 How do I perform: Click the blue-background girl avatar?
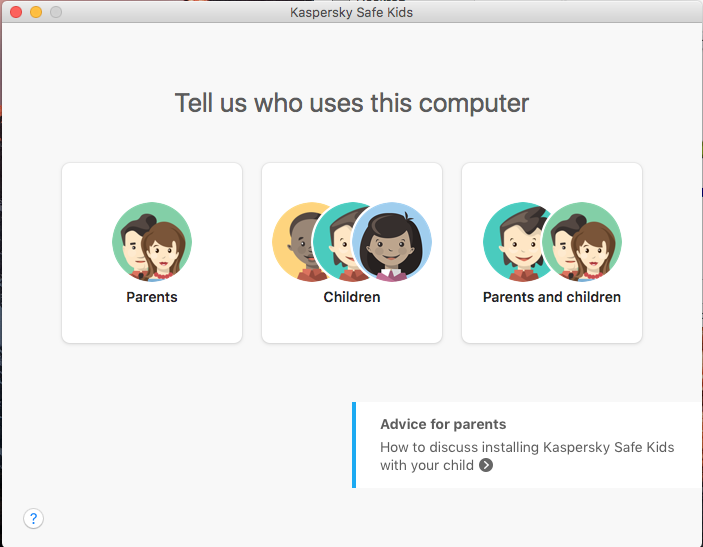pos(392,242)
